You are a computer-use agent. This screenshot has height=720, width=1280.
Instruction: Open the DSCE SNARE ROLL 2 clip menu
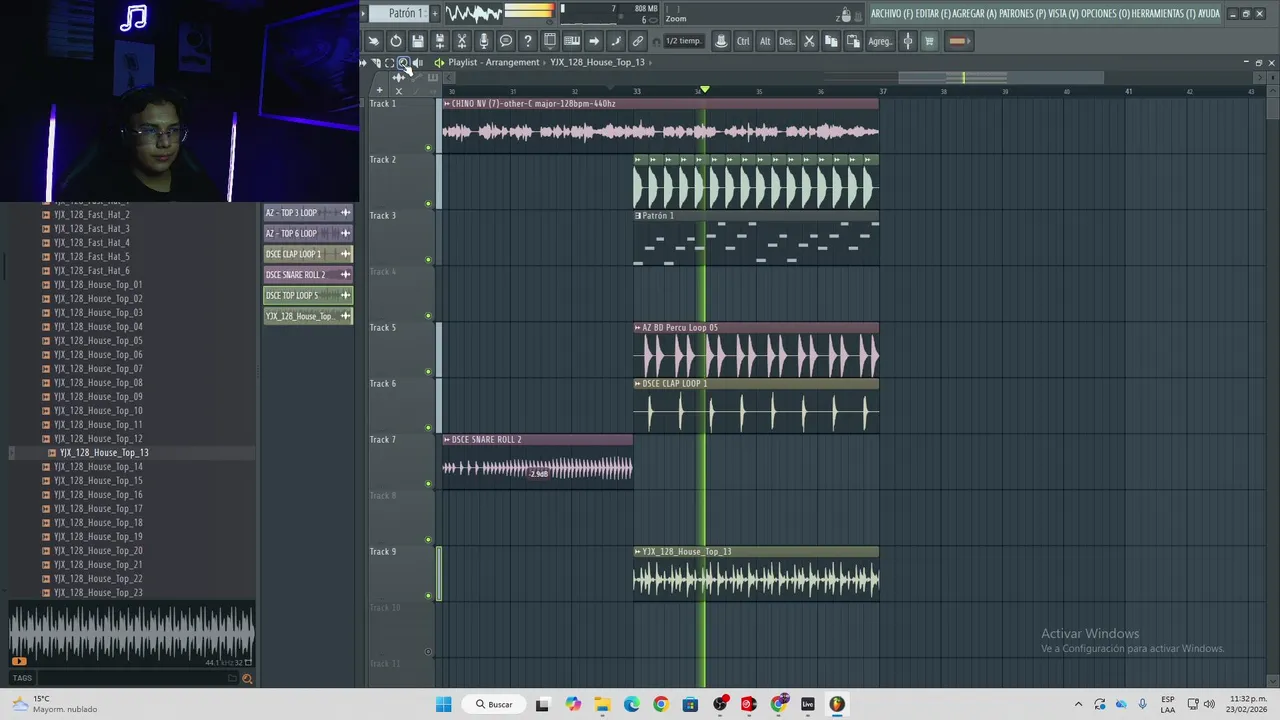(x=447, y=440)
